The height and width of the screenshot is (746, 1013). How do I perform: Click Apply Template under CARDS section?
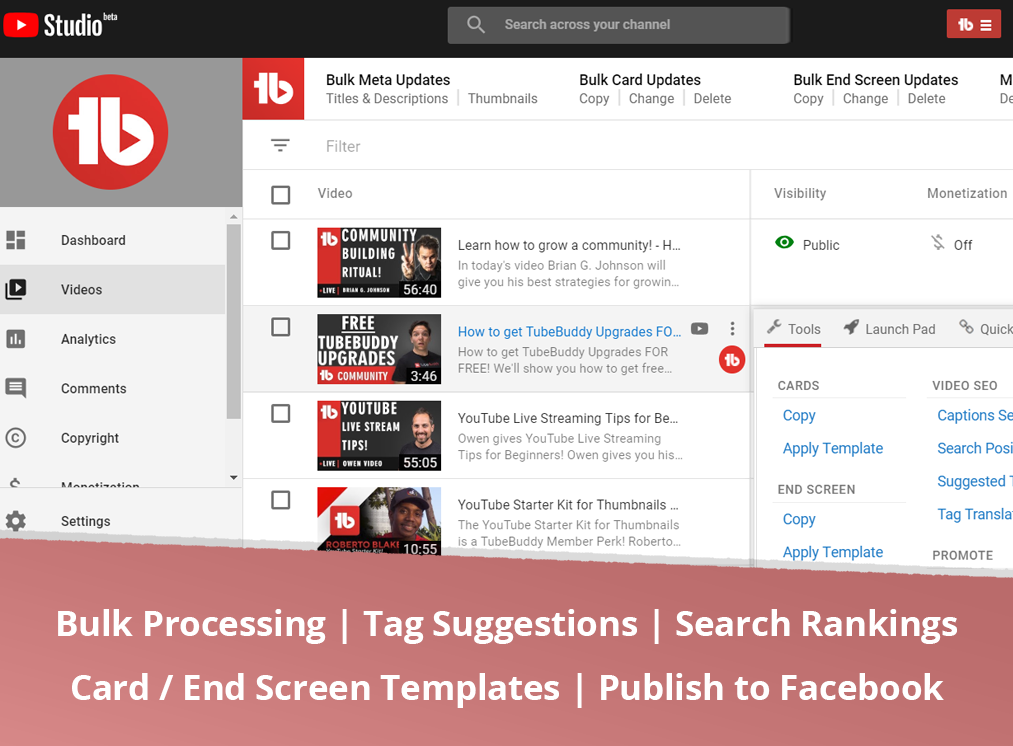833,449
